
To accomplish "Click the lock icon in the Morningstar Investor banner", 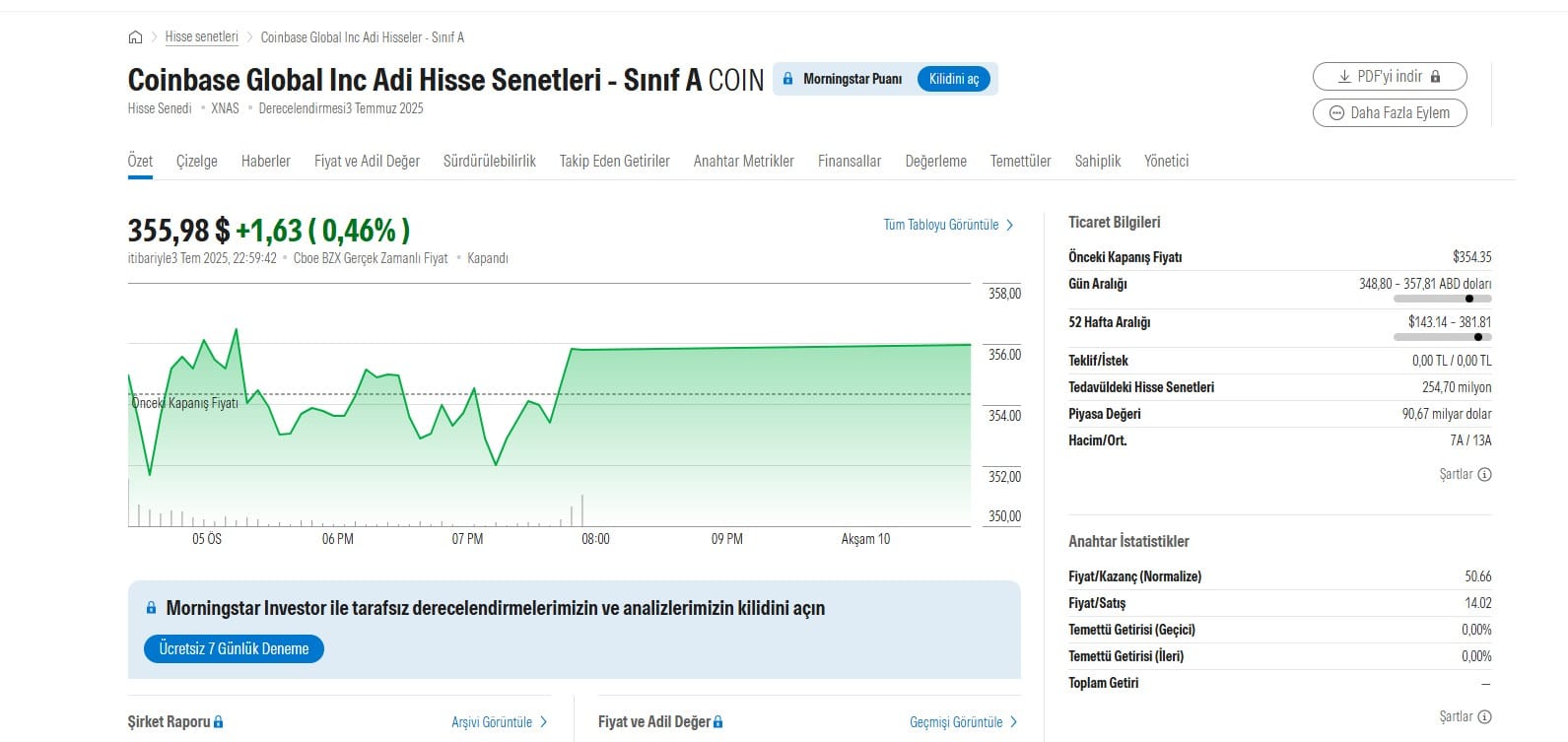I will (151, 608).
